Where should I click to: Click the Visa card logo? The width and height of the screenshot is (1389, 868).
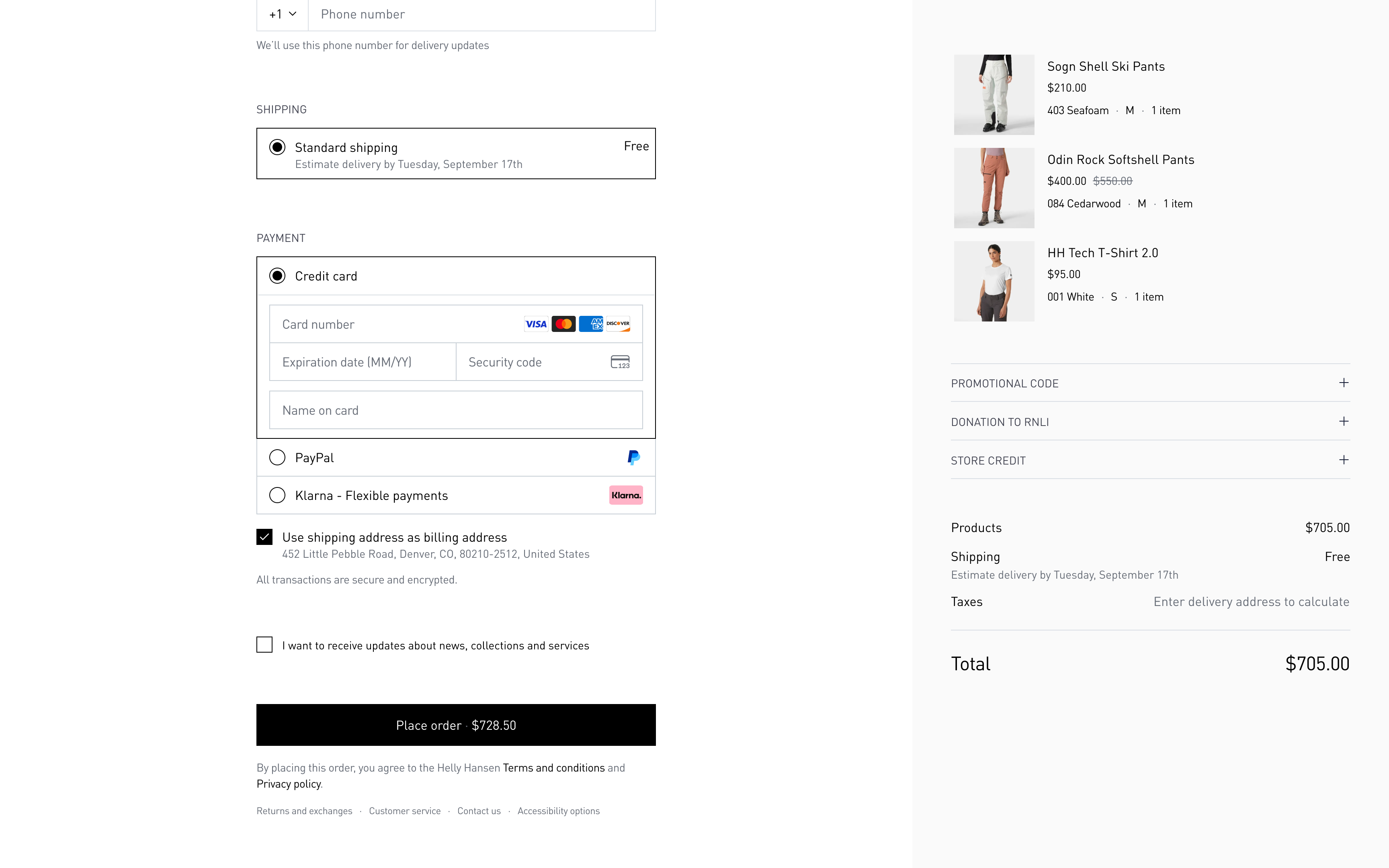coord(535,324)
